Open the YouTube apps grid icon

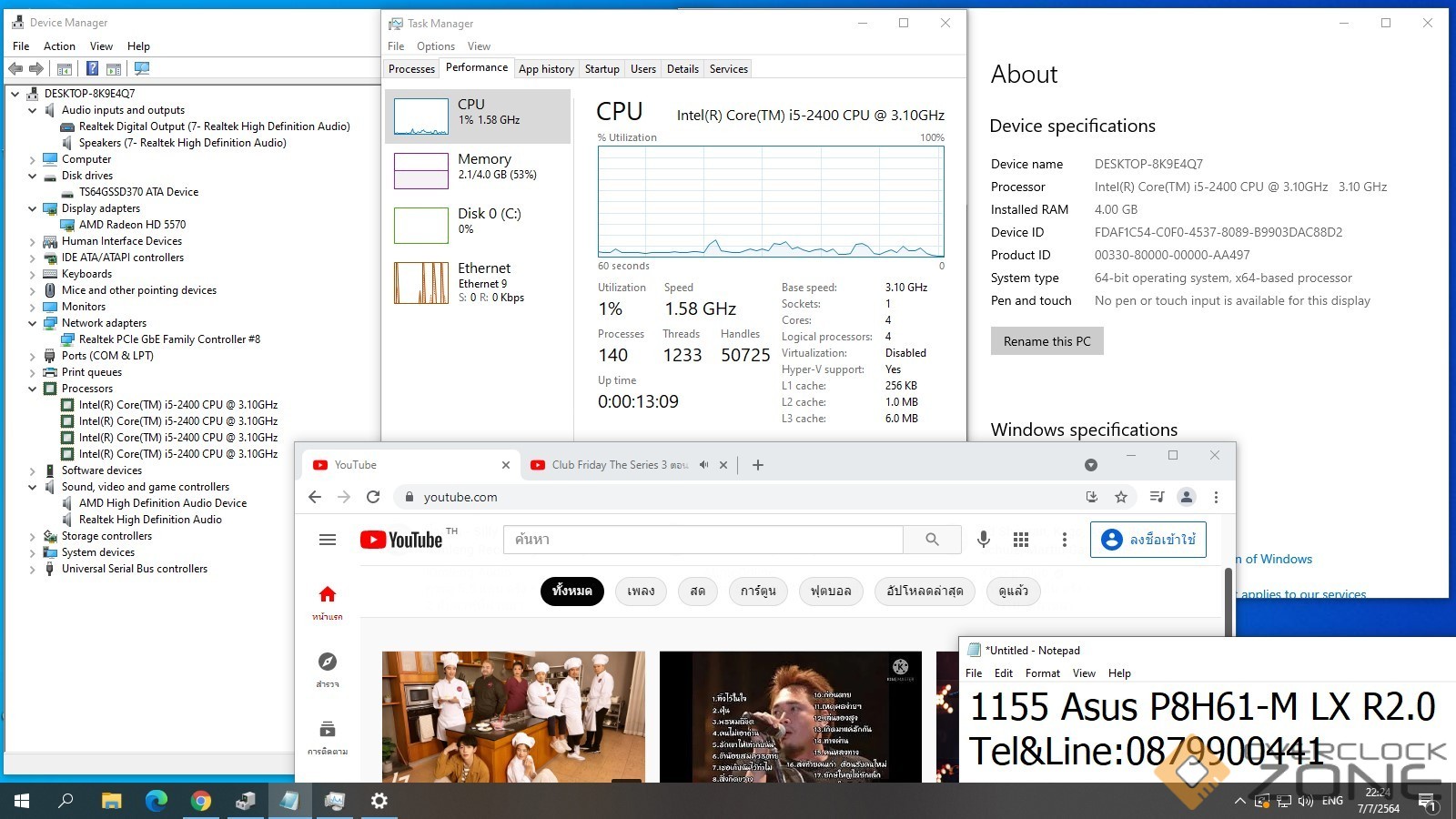coord(1021,540)
